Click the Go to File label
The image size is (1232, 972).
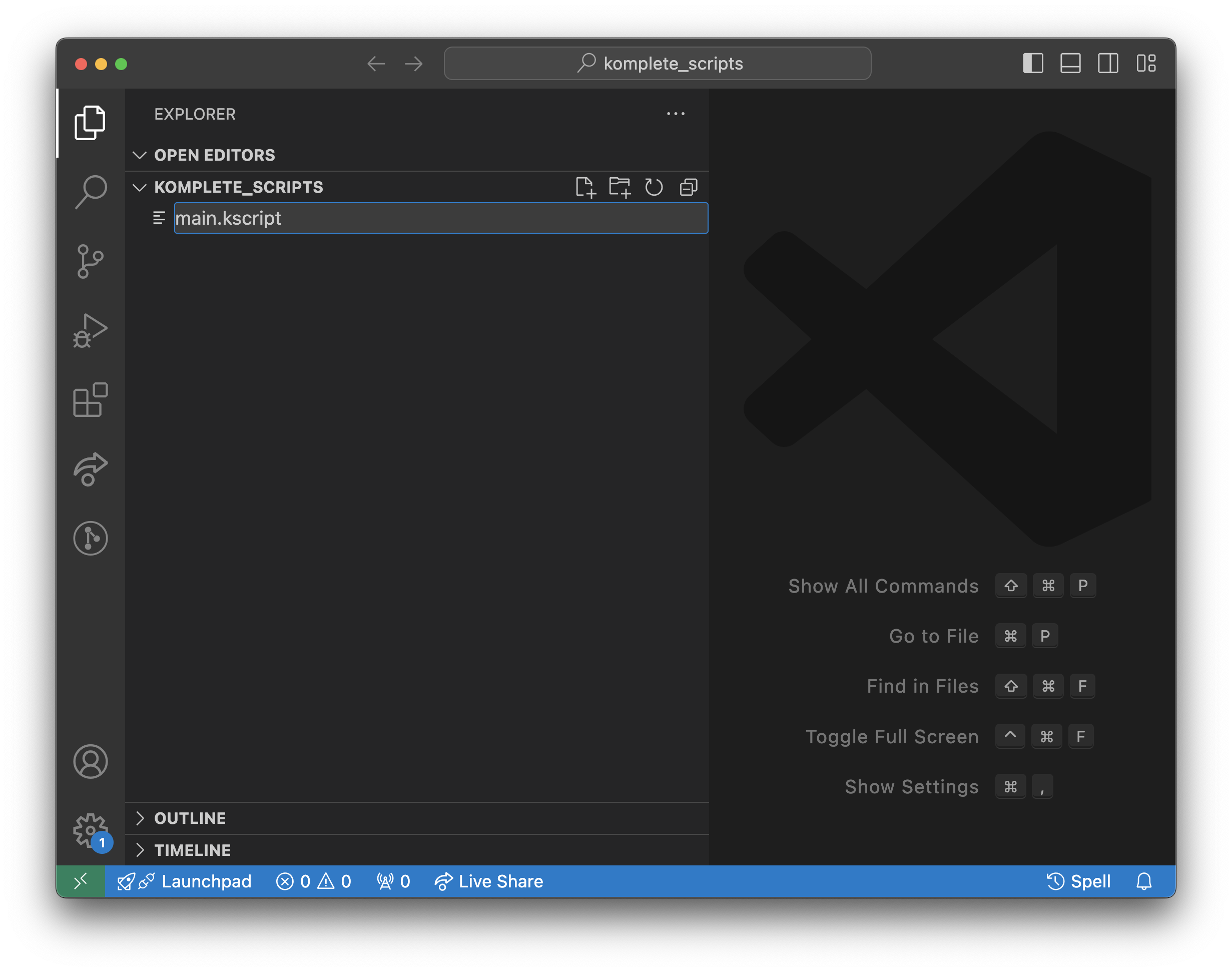click(934, 636)
